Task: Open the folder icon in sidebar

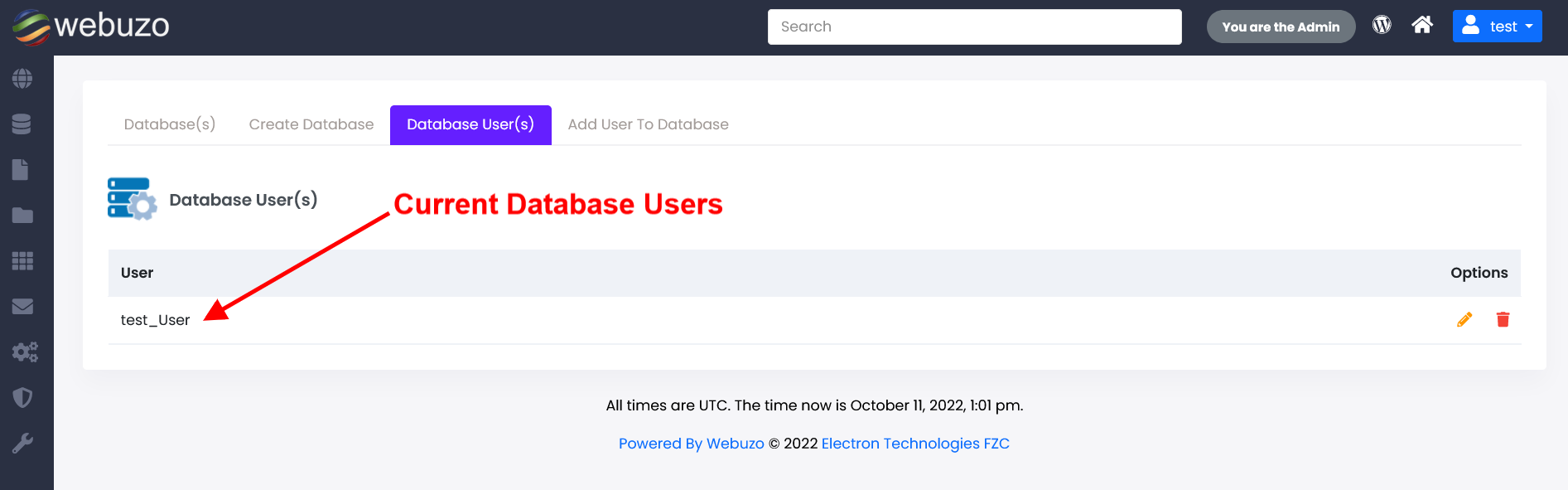Action: [22, 216]
